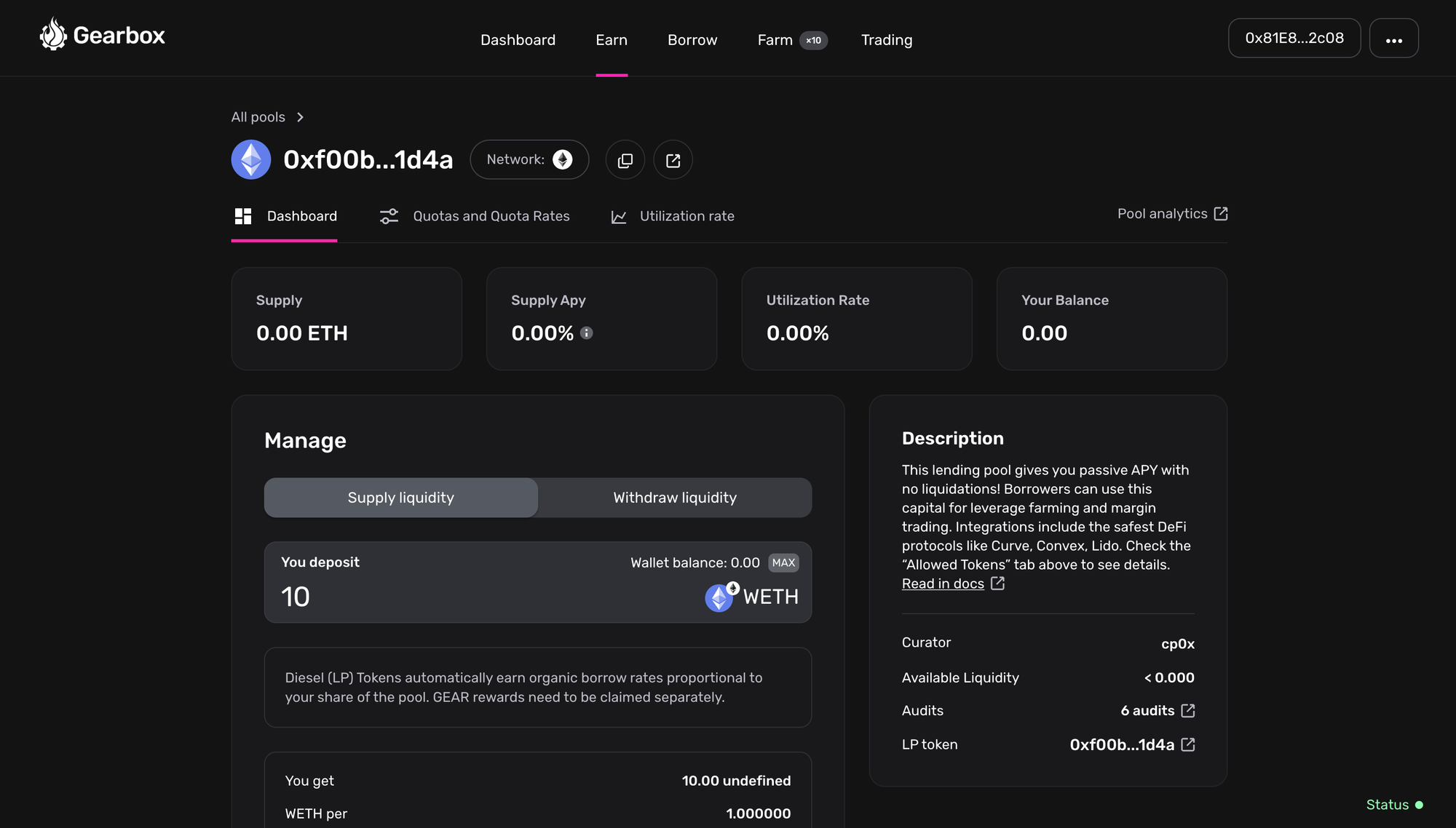Open wallet 0x81E8...2c08 menu
1456x828 pixels.
pyautogui.click(x=1294, y=39)
